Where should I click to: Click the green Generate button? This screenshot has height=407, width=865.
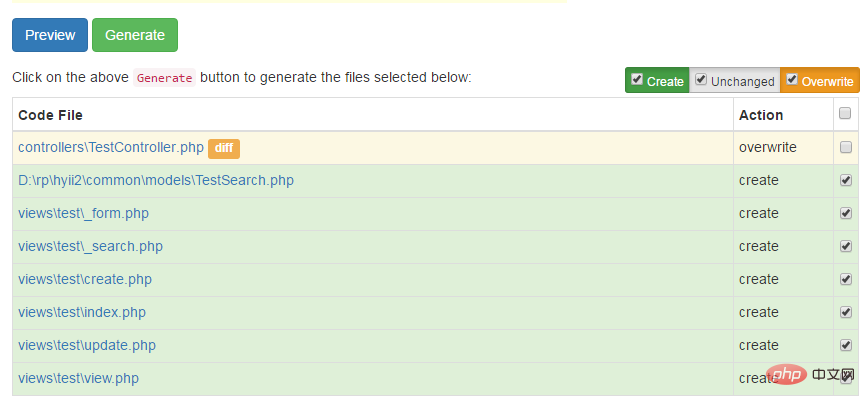pyautogui.click(x=135, y=35)
